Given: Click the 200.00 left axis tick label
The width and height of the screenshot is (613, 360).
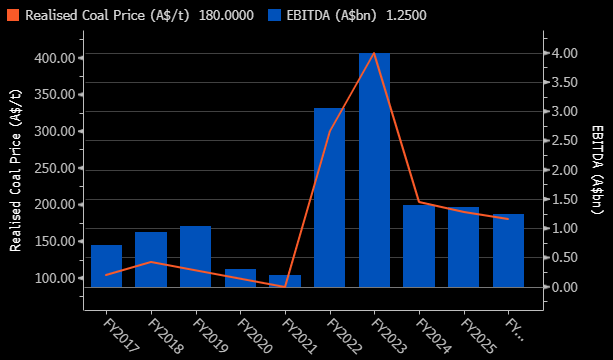Looking at the screenshot, I should point(54,205).
